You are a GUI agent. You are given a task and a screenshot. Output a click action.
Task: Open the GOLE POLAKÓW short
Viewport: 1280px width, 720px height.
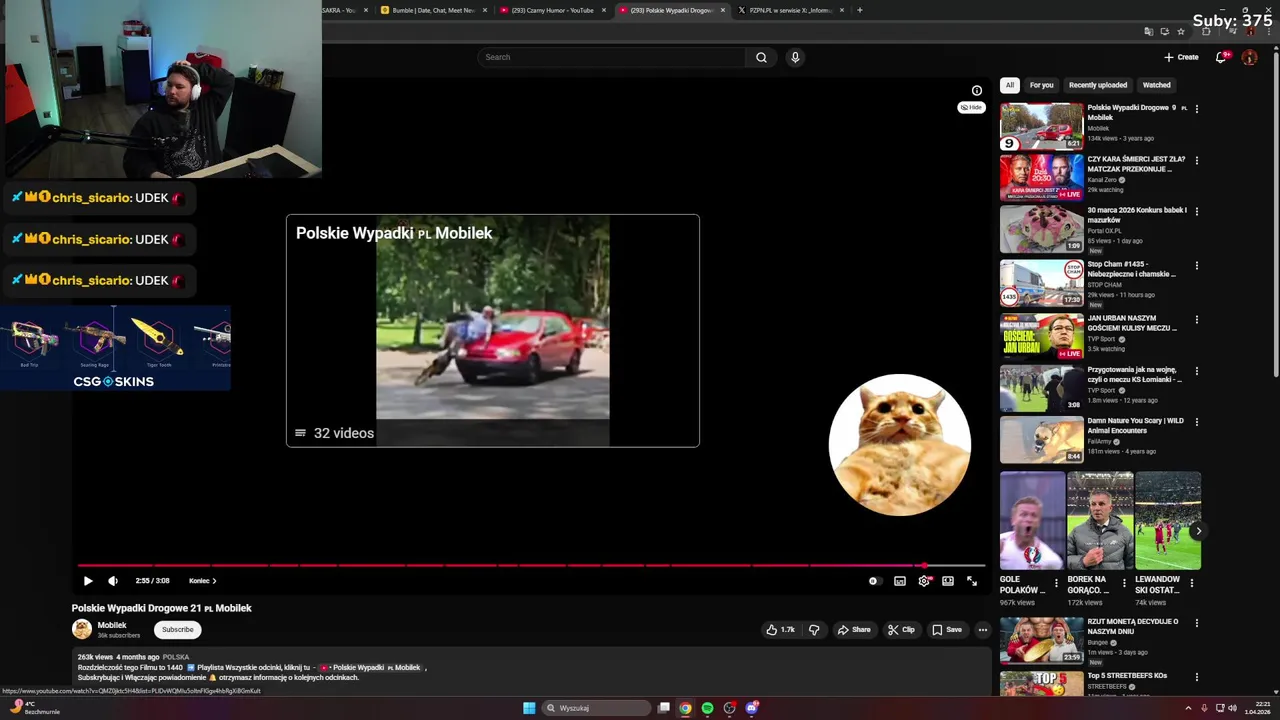(1032, 521)
